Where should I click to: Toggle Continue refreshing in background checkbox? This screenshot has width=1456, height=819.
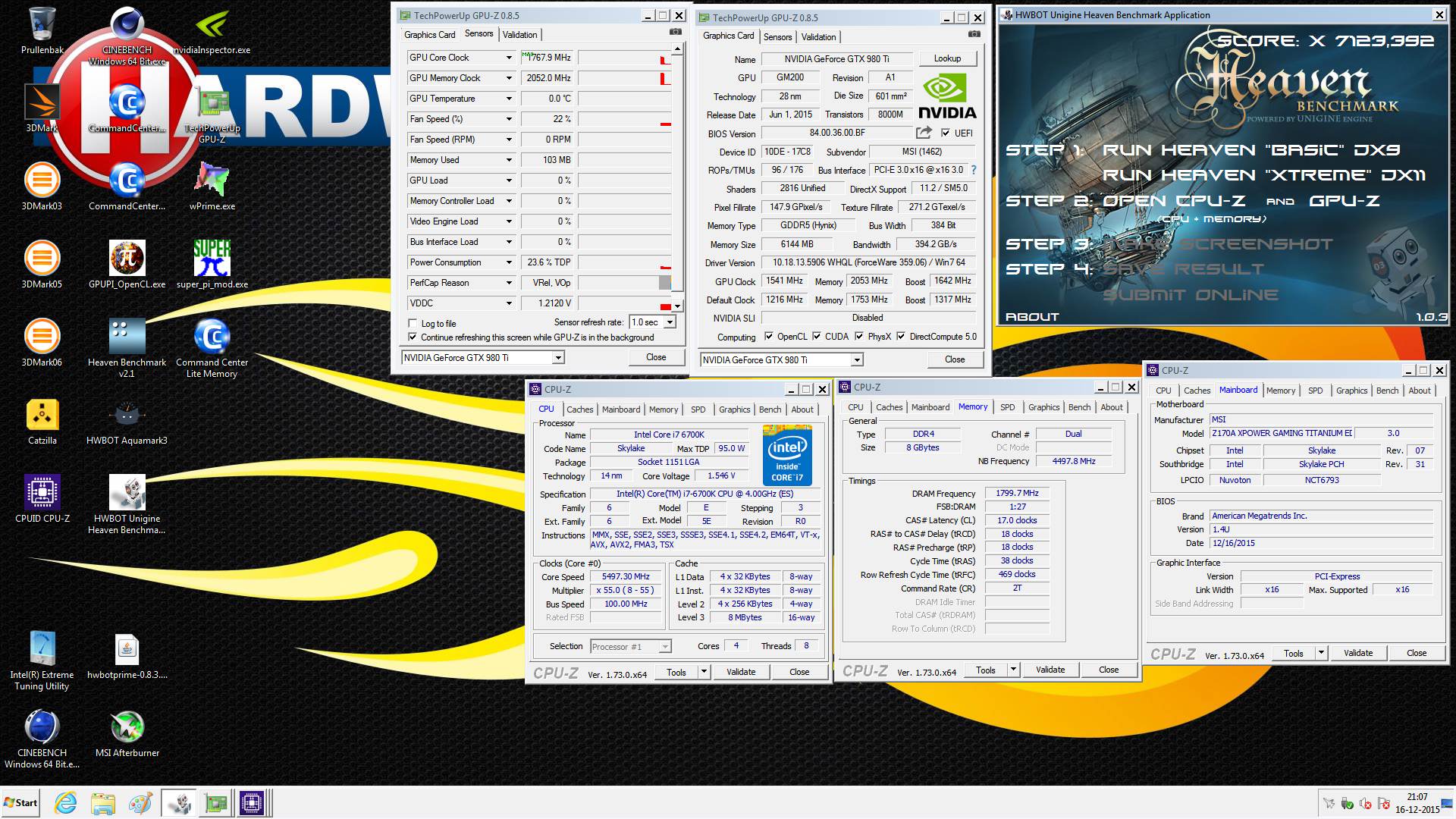[x=413, y=337]
